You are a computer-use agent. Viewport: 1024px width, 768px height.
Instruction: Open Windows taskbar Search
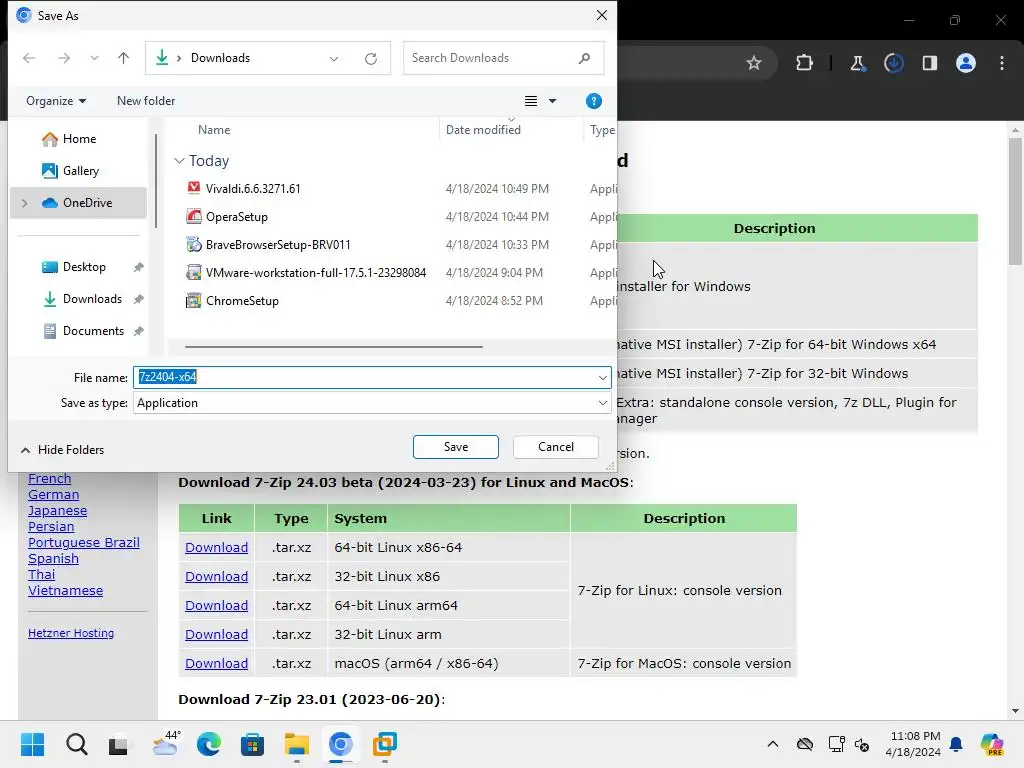point(76,744)
